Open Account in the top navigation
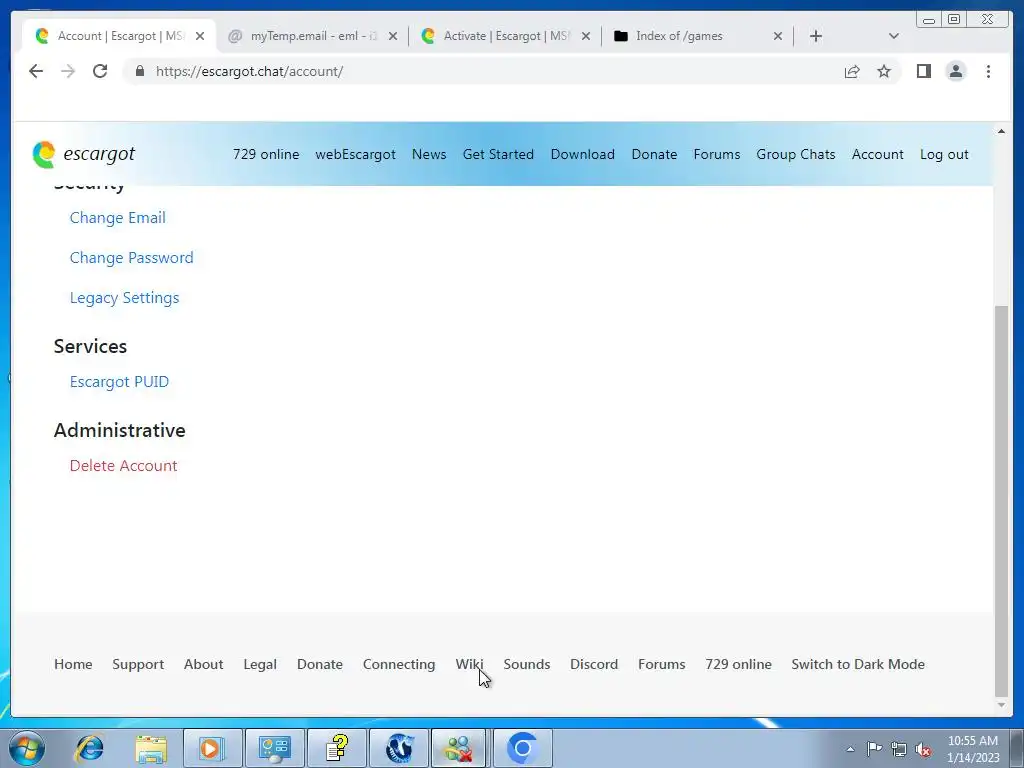 (x=878, y=155)
